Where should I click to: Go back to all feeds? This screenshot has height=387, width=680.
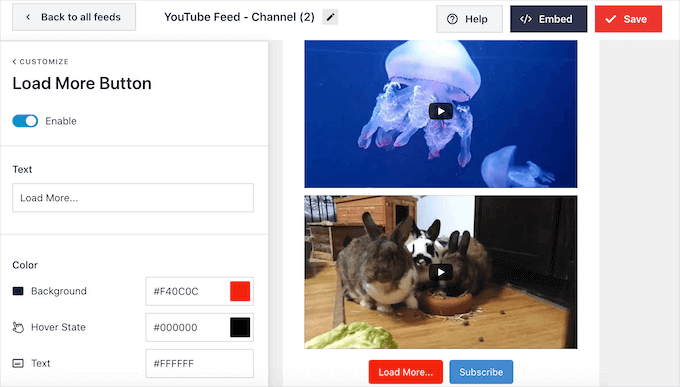click(x=74, y=17)
